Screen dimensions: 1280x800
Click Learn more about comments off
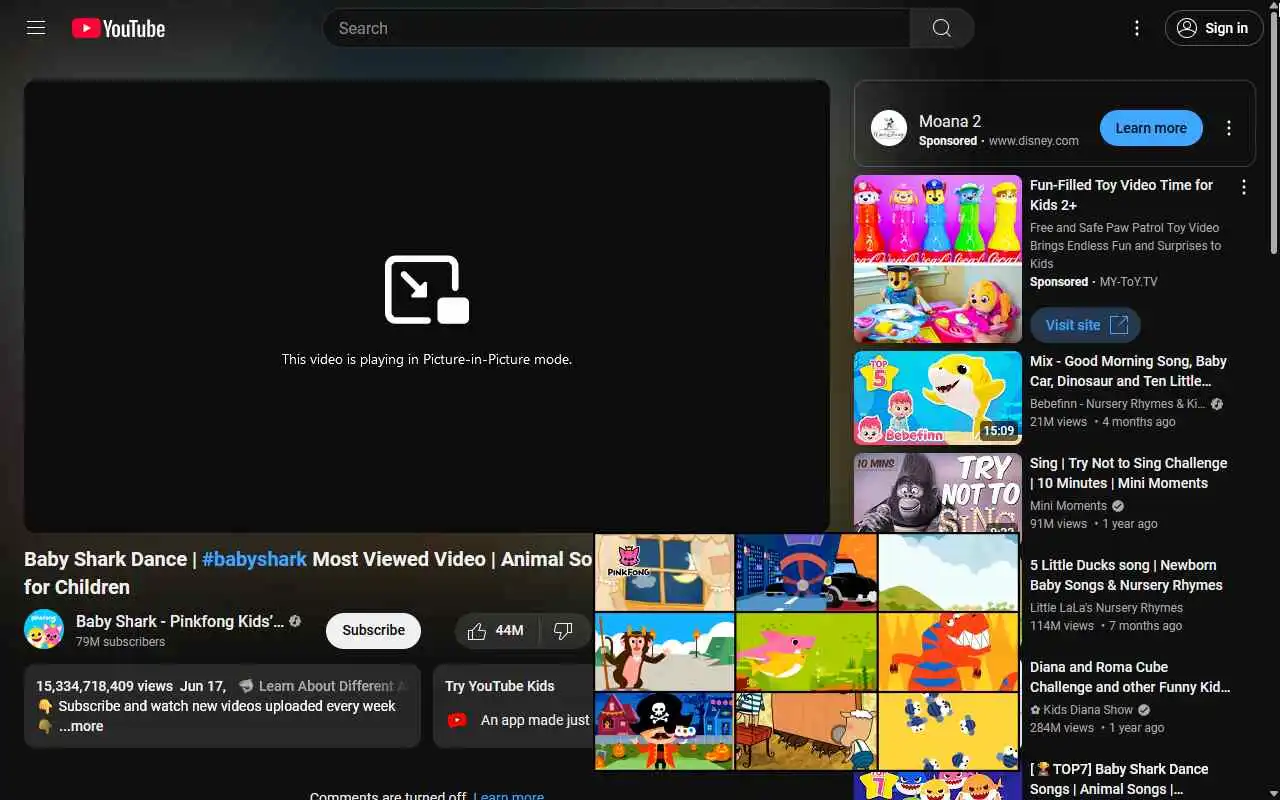[x=509, y=796]
